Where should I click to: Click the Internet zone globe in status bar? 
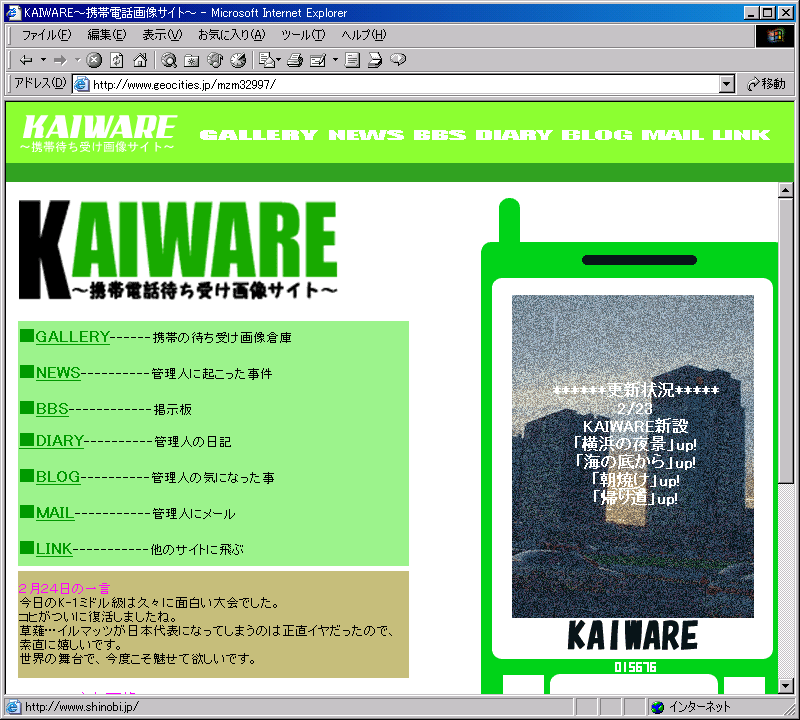click(x=658, y=707)
